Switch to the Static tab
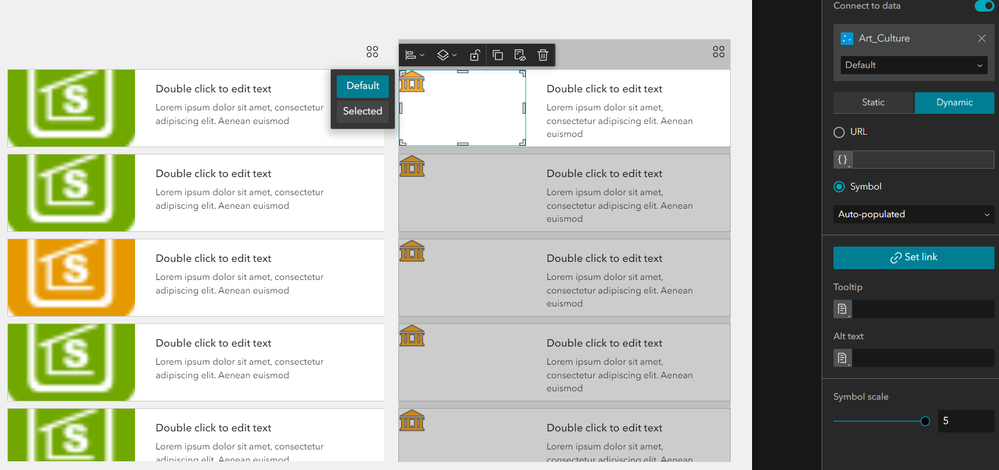999x470 pixels. tap(873, 103)
